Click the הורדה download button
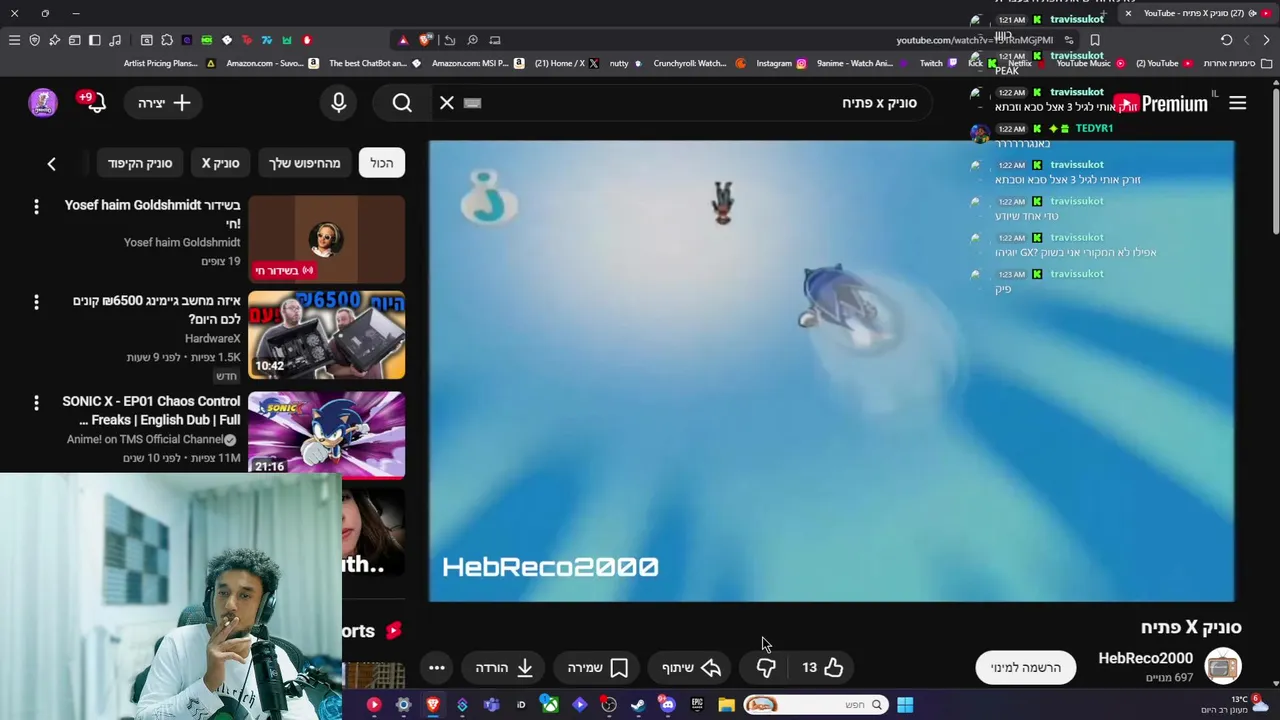 pos(503,667)
